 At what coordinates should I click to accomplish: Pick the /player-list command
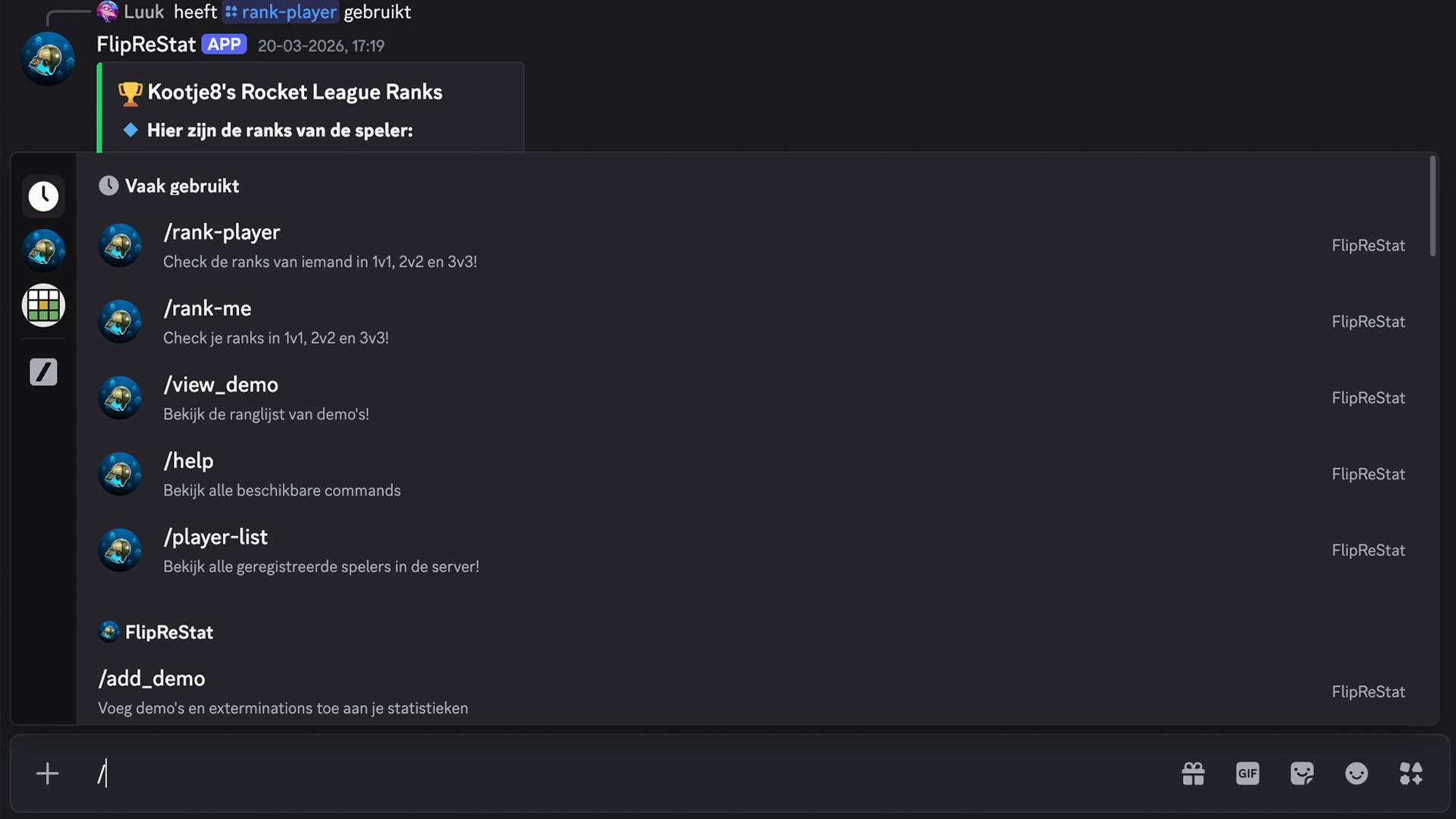(215, 538)
